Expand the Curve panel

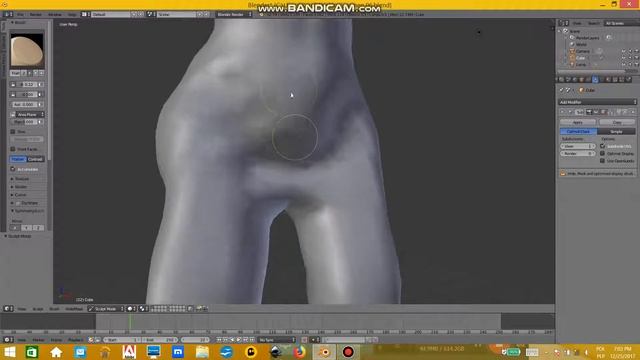coord(20,195)
